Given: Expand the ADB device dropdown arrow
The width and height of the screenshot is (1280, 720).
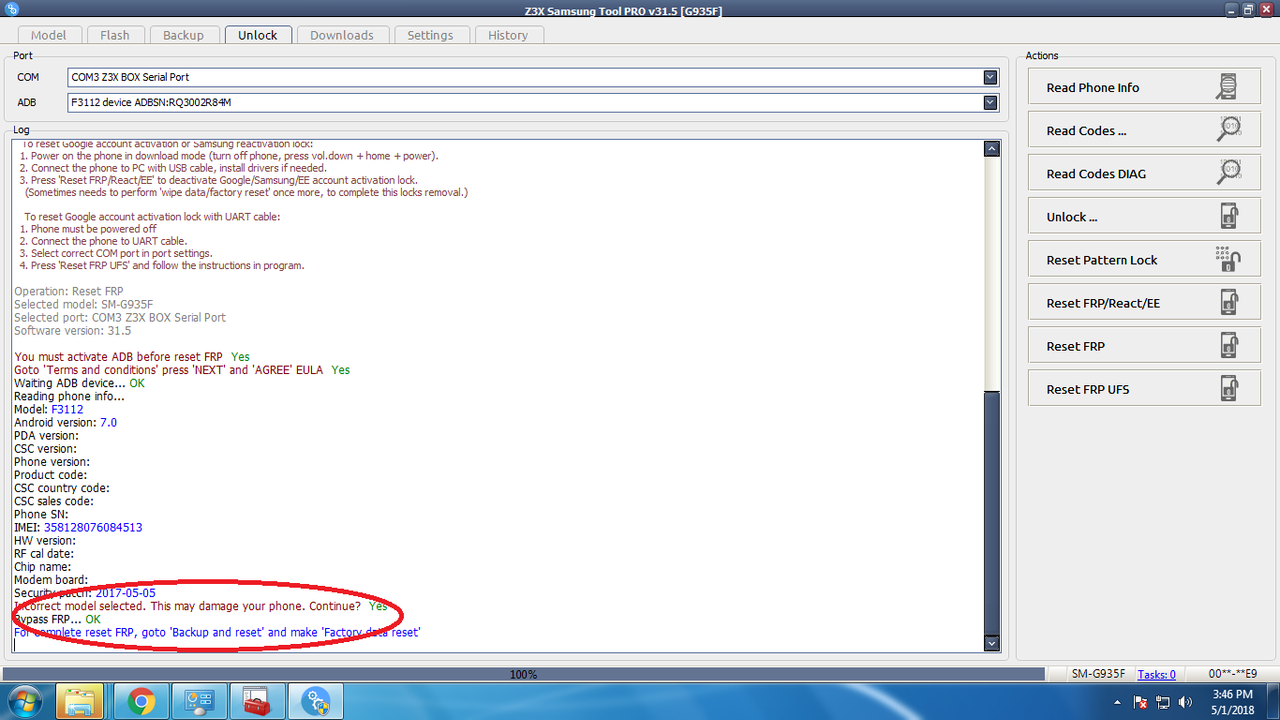Looking at the screenshot, I should (990, 102).
